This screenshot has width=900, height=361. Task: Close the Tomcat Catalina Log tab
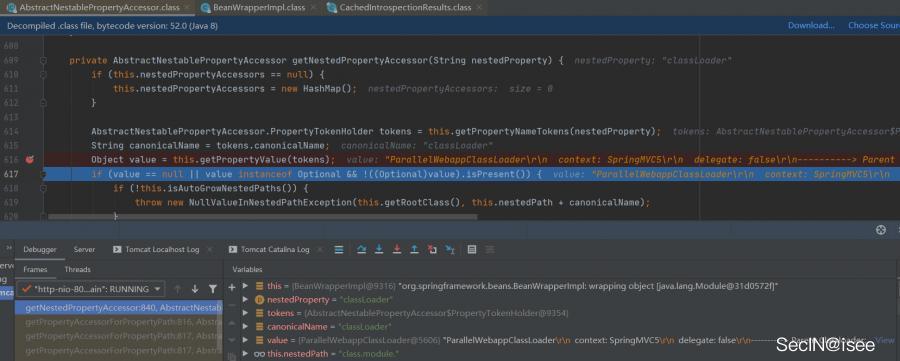click(320, 250)
